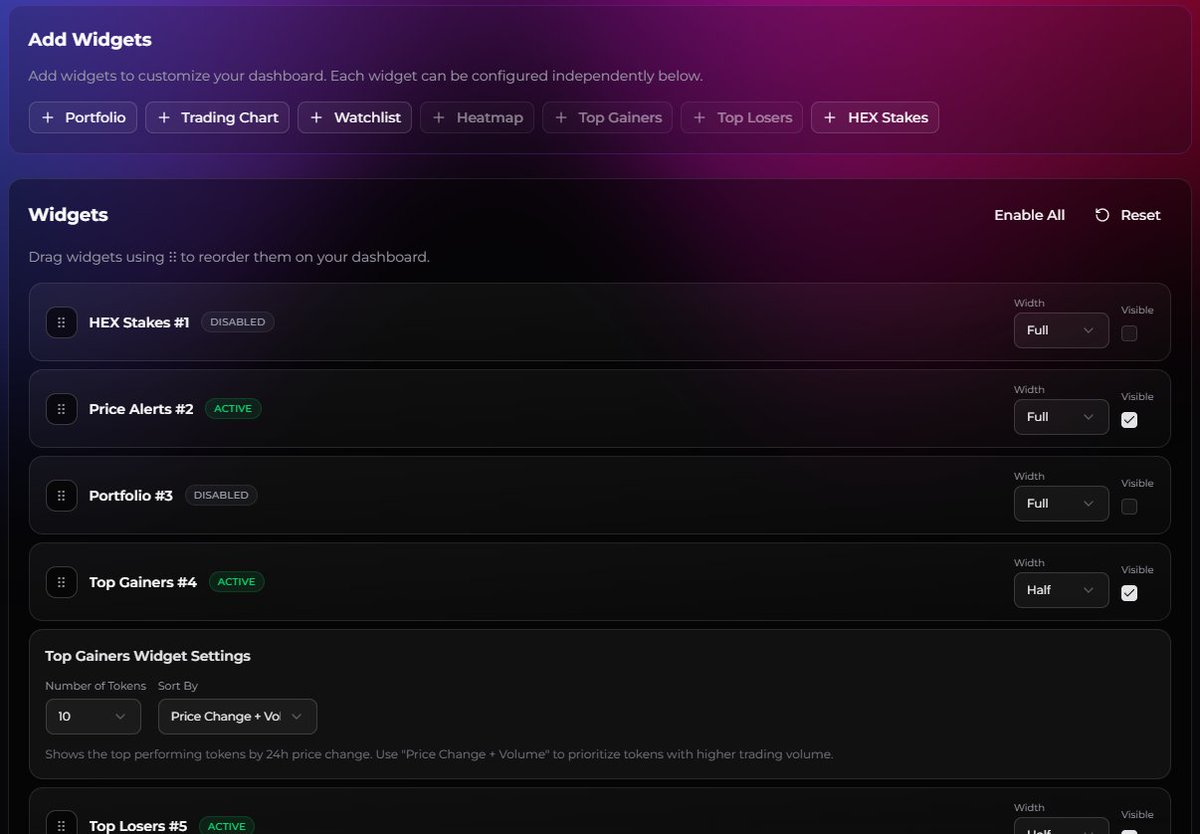Click the ACTIVE badge on Top Losers #5
The image size is (1200, 834).
coord(227,826)
